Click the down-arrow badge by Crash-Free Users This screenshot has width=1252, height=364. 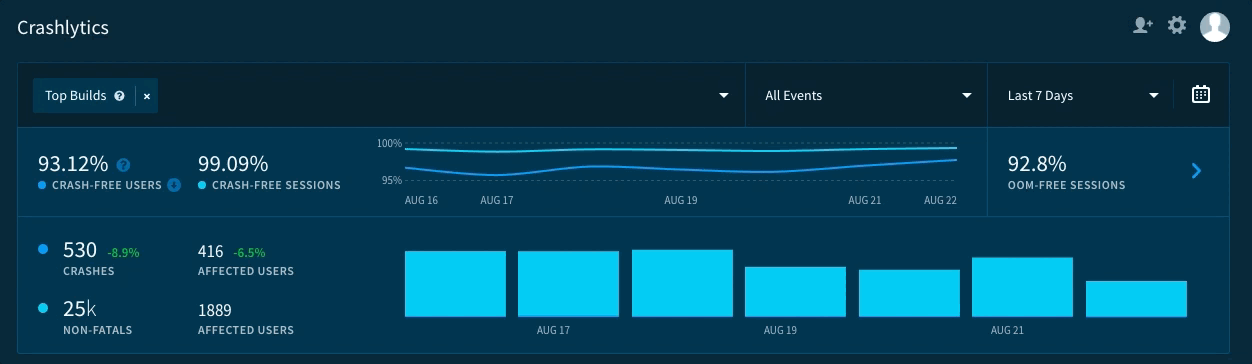pos(174,185)
